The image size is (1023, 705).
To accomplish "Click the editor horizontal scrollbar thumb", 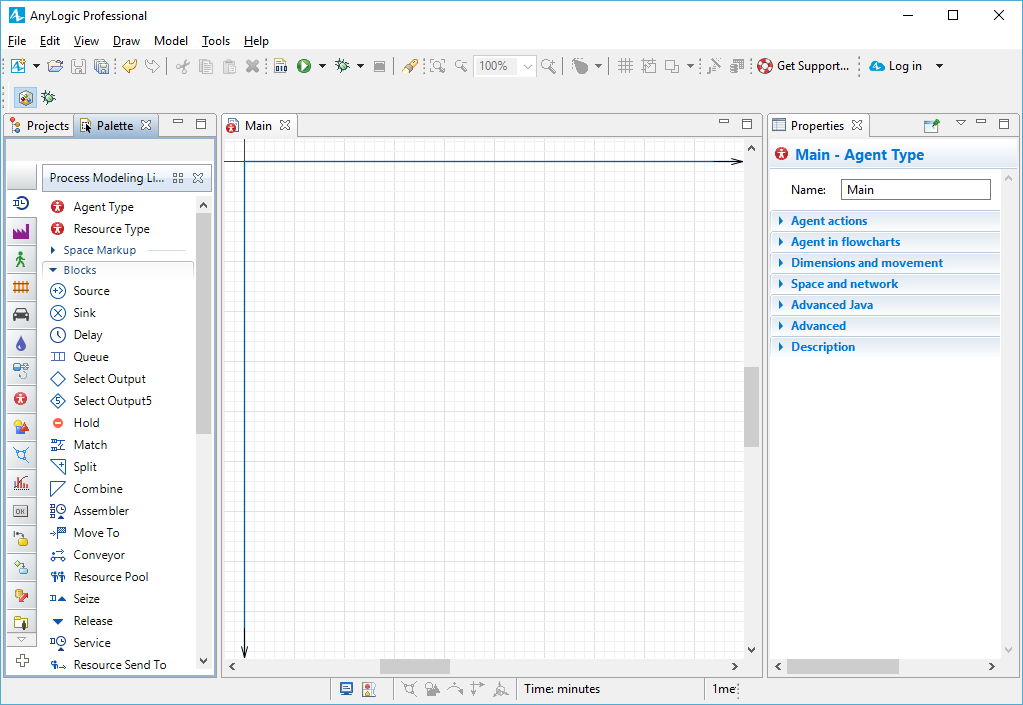I will tap(415, 667).
